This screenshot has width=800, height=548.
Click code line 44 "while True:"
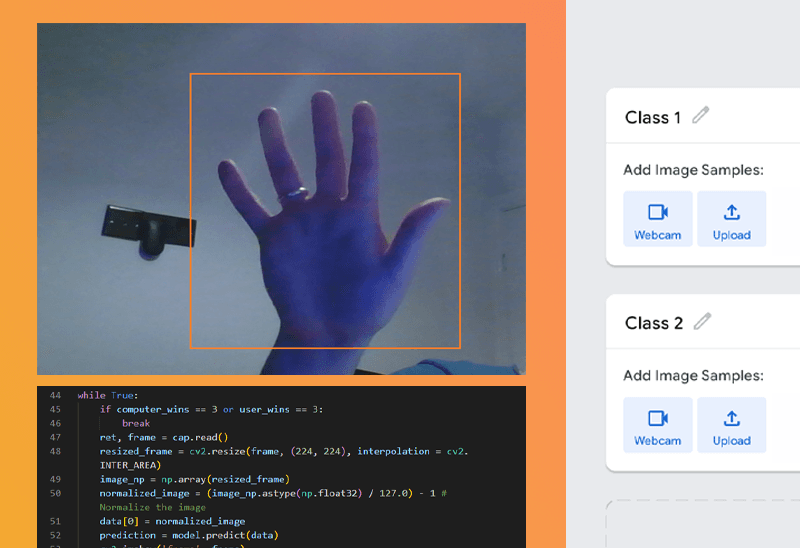tap(108, 395)
